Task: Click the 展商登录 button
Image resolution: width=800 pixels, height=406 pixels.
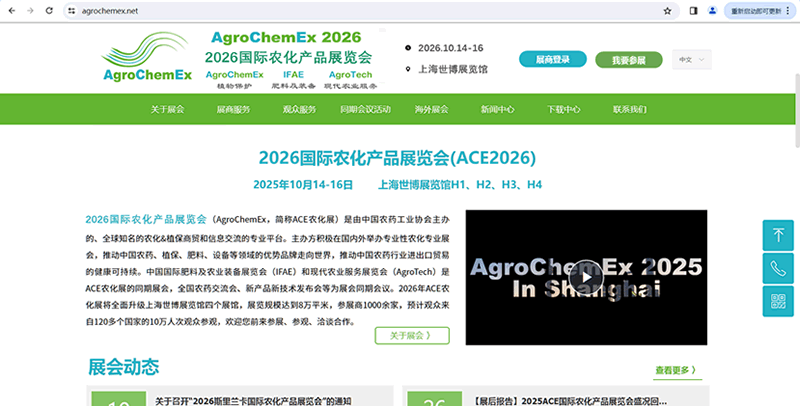Action: pos(552,60)
